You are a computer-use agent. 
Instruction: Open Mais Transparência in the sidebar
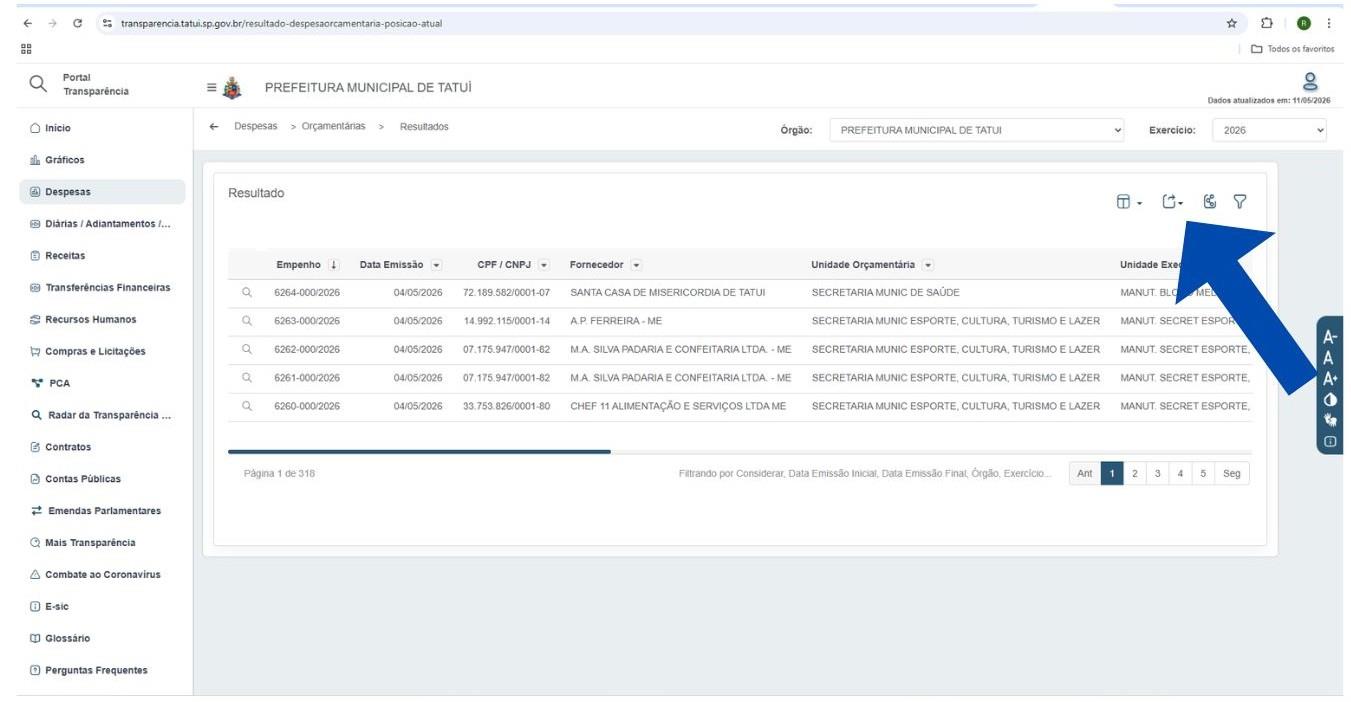(x=101, y=543)
